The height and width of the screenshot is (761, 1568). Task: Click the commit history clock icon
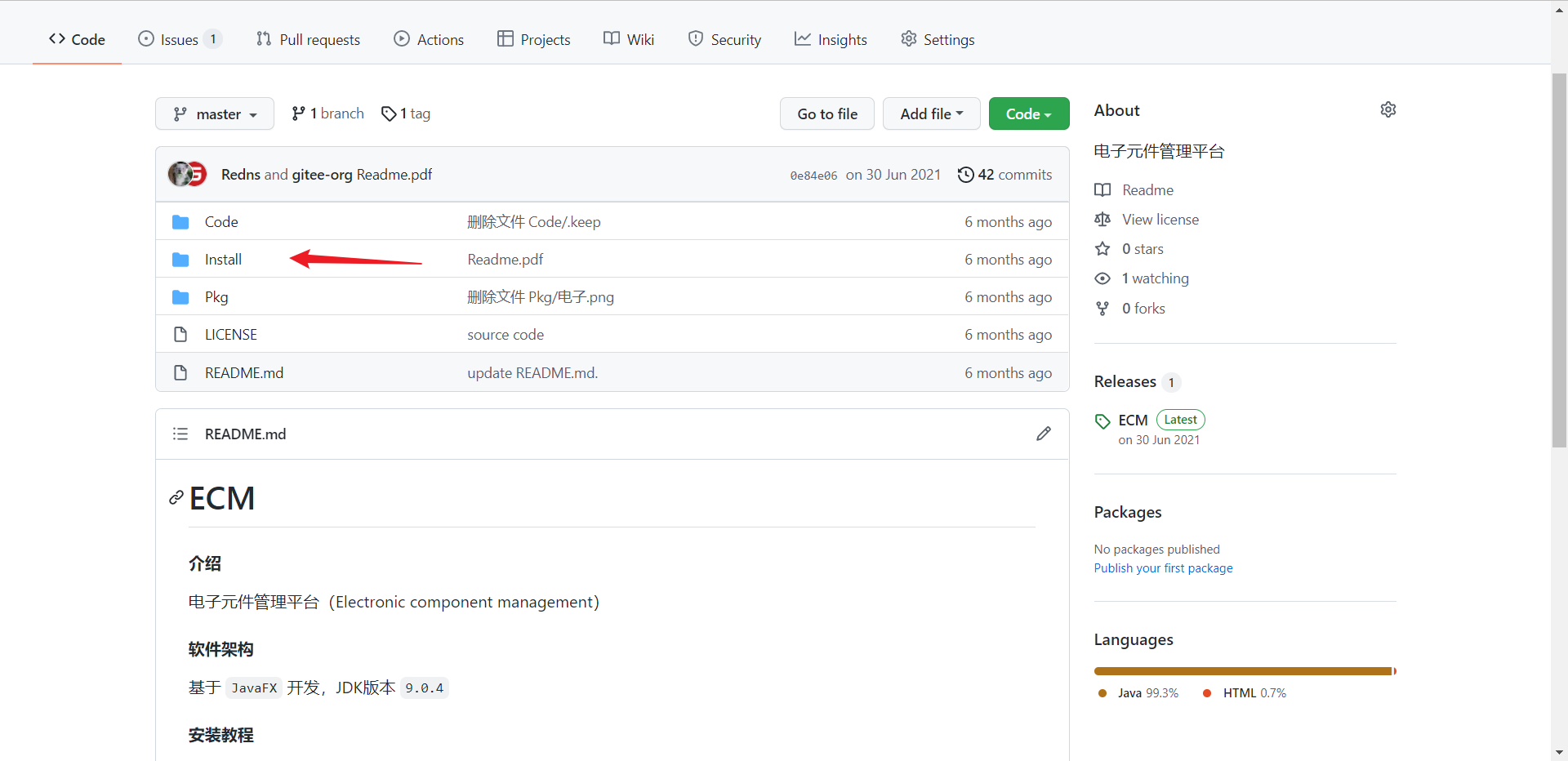point(965,175)
